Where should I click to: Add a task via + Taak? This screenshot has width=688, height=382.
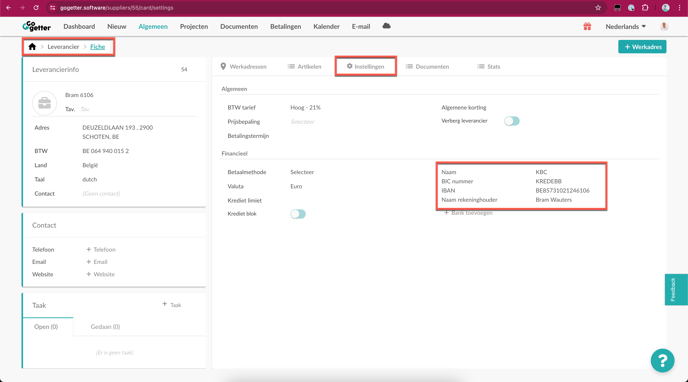click(x=172, y=304)
